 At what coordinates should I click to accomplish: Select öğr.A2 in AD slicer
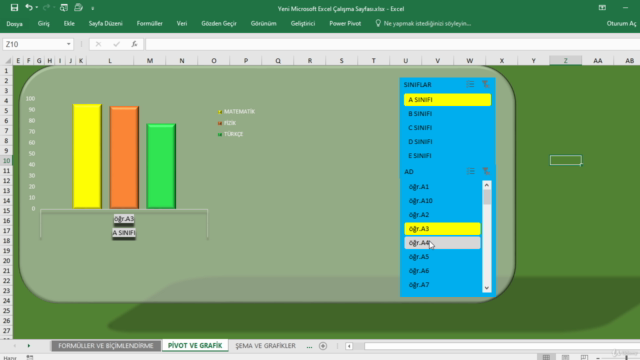[x=442, y=215]
